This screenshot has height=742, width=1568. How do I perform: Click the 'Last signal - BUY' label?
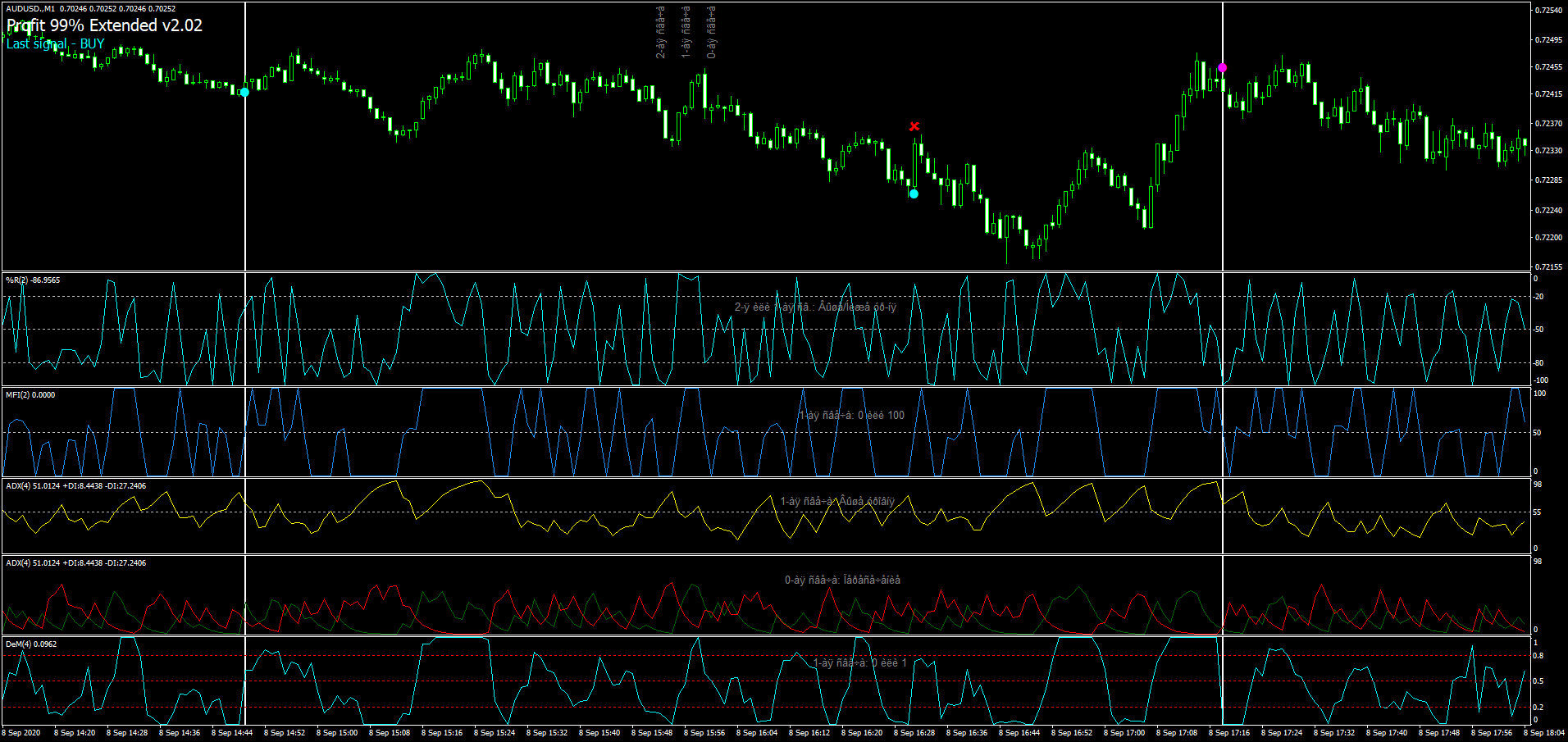[56, 44]
